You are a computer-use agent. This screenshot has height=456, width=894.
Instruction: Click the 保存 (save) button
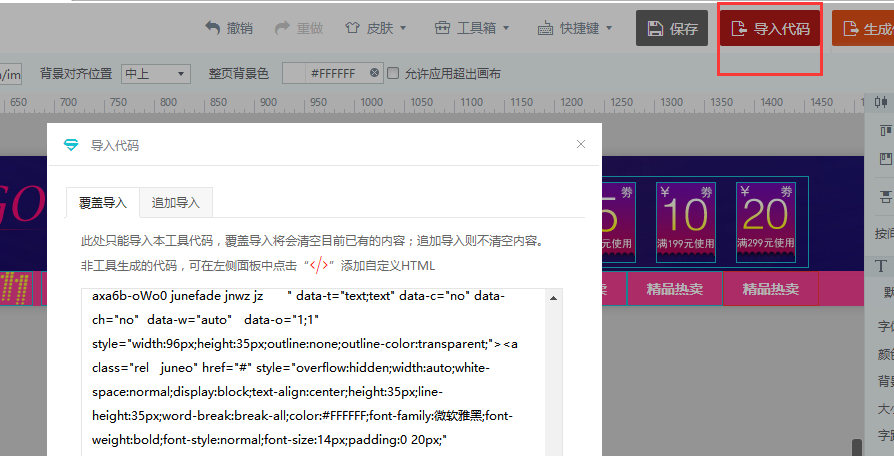(x=673, y=29)
